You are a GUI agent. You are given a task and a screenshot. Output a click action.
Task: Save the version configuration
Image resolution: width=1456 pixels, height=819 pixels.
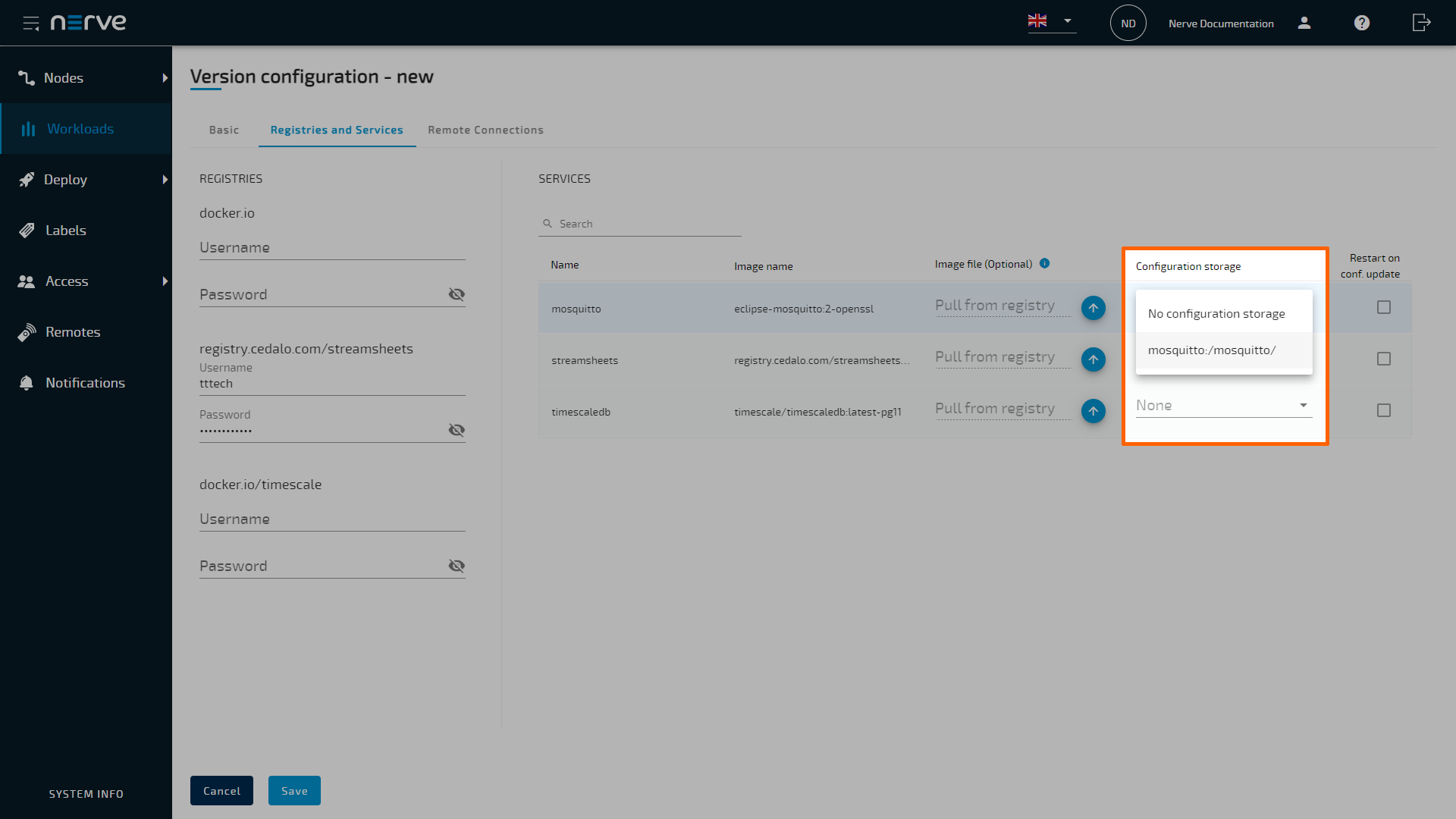click(294, 790)
